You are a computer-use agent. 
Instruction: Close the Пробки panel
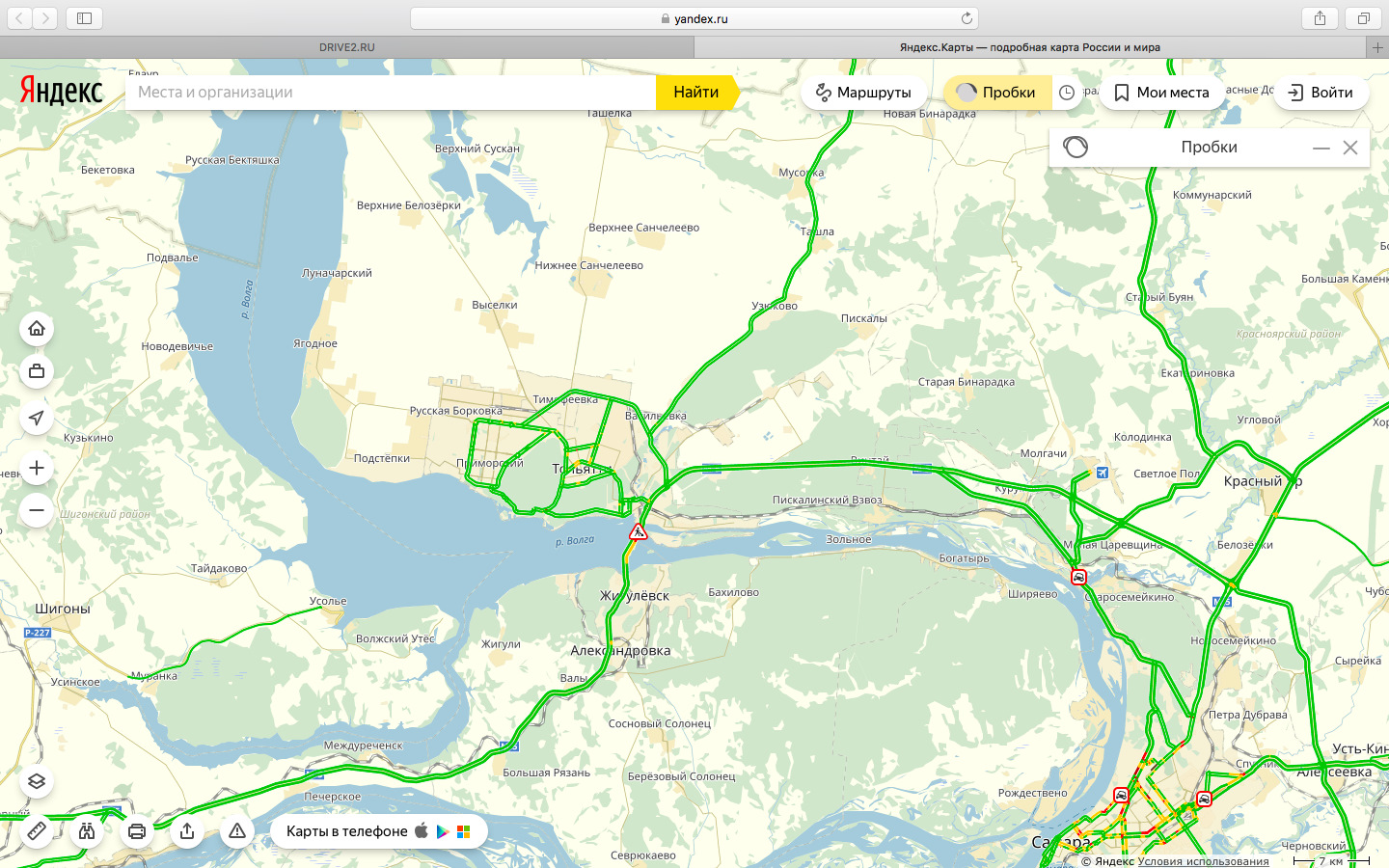coord(1350,148)
